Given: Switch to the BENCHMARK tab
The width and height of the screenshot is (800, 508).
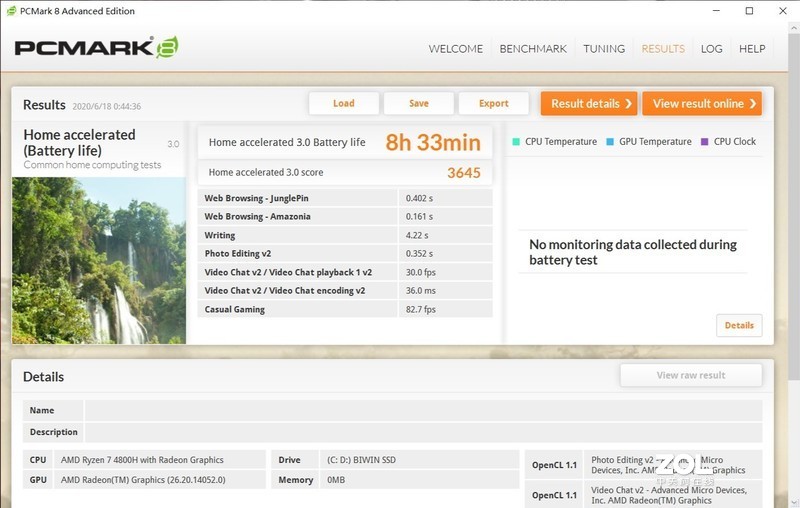Looking at the screenshot, I should (x=533, y=49).
